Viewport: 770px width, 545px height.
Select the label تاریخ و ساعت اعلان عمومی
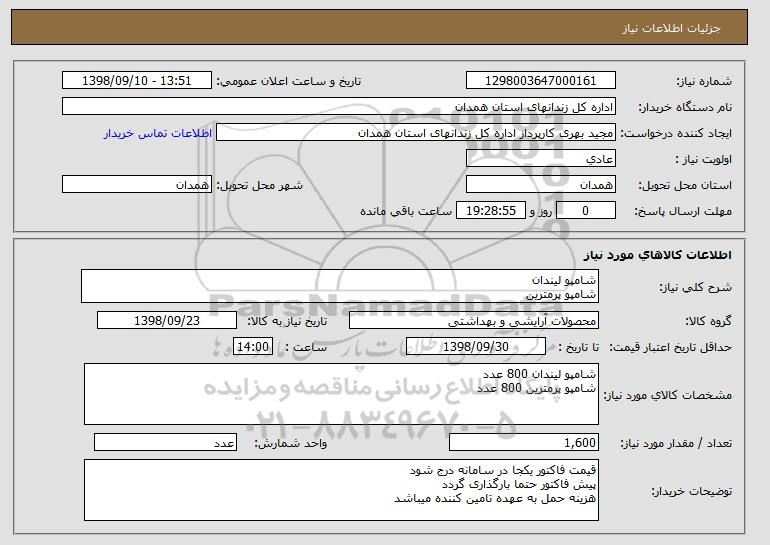click(289, 81)
